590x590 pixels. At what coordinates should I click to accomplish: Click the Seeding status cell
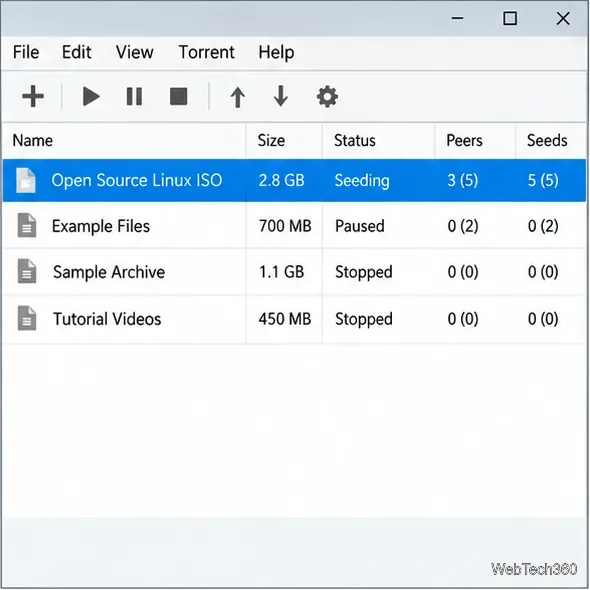coord(362,181)
